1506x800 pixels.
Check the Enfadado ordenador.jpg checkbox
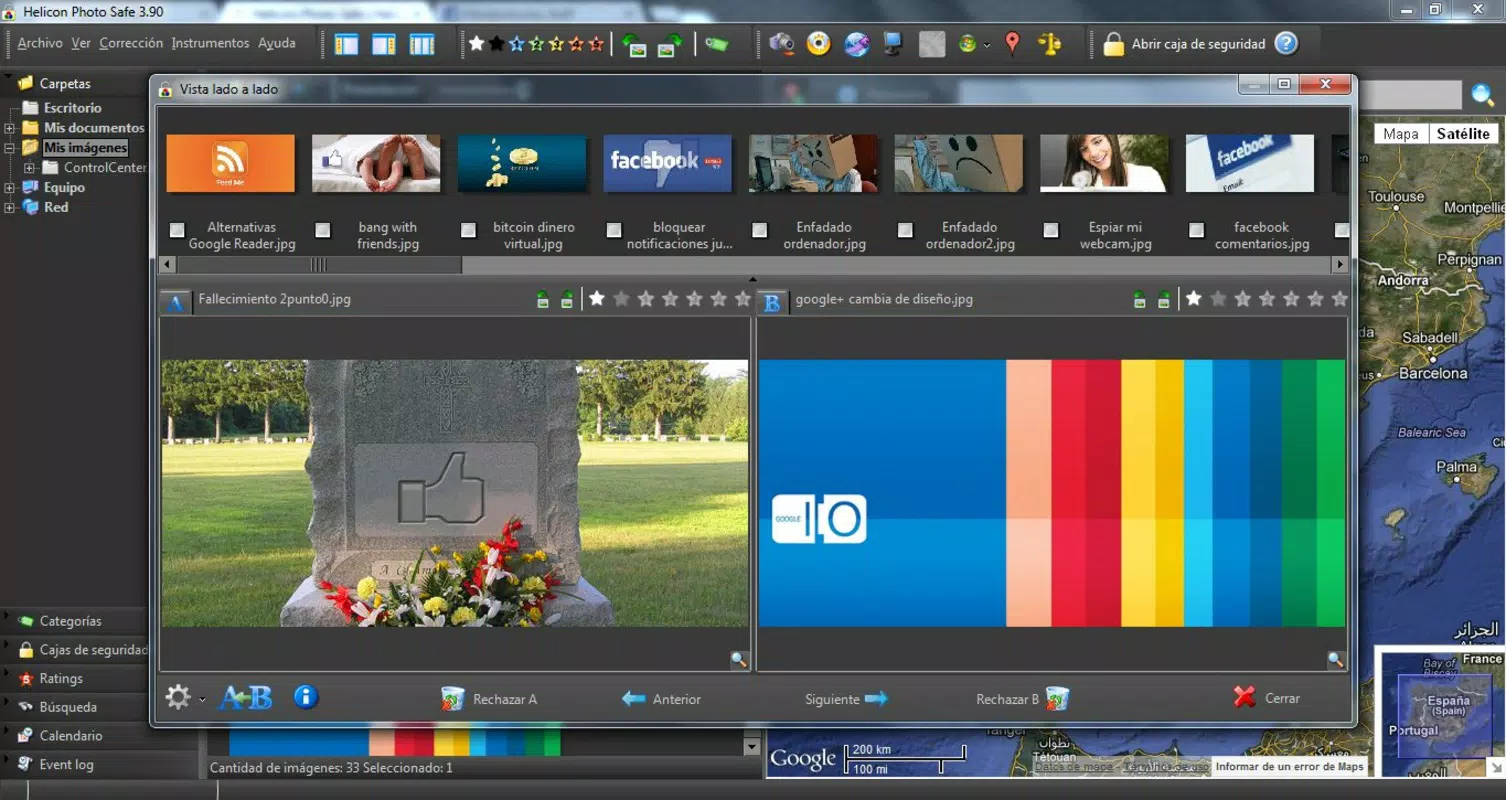click(x=759, y=230)
